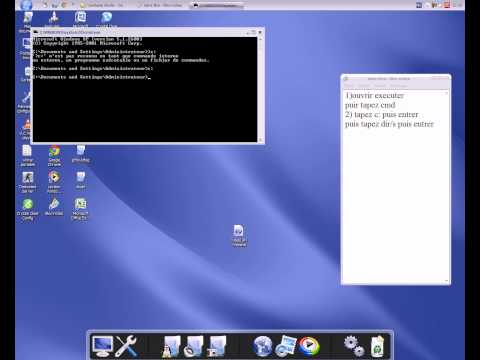480x360 pixels.
Task: Activate the highlighted cmd button in the taskbar
Action: [x=217, y=5]
